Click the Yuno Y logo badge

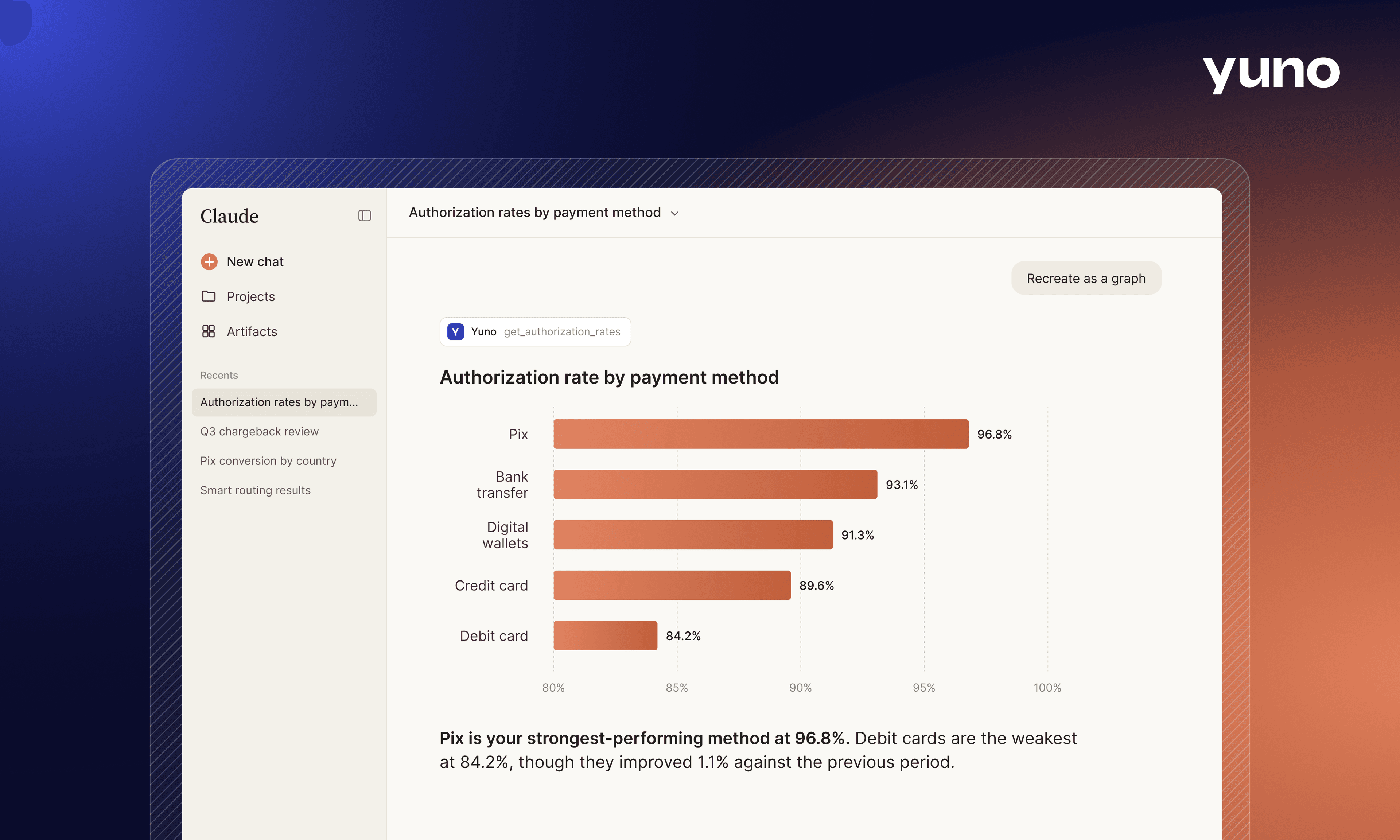455,332
